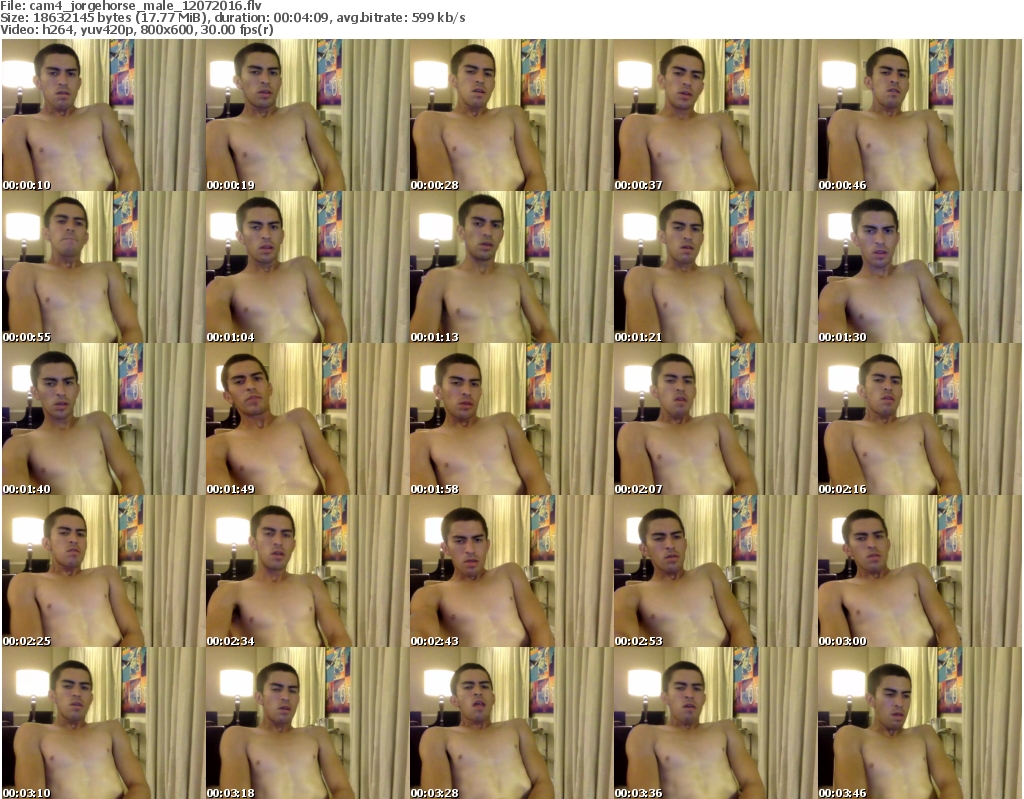This screenshot has width=1024, height=799.
Task: Select the thumbnail stamped 00:00:46
Action: [919, 115]
